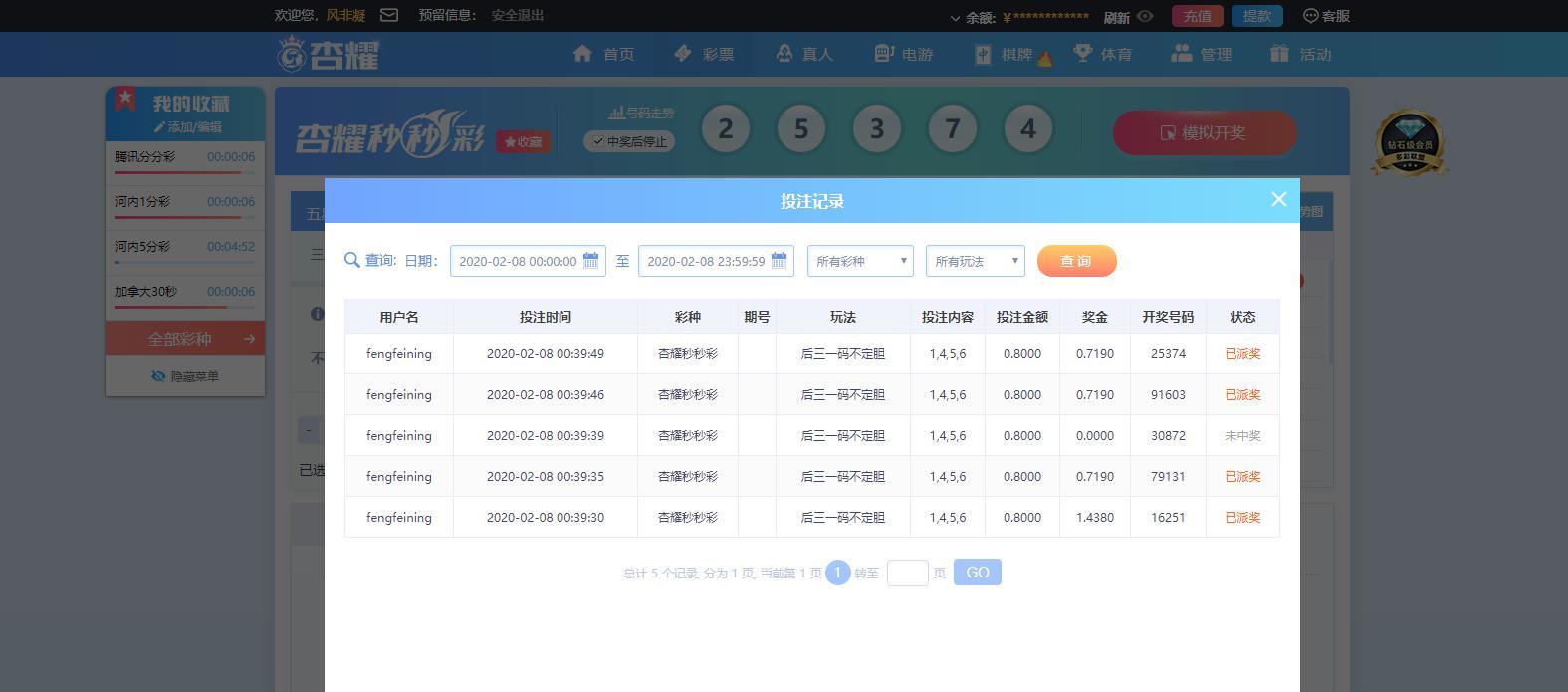Close the 投注记录 dialog
Image resolution: width=1568 pixels, height=692 pixels.
coord(1279,199)
